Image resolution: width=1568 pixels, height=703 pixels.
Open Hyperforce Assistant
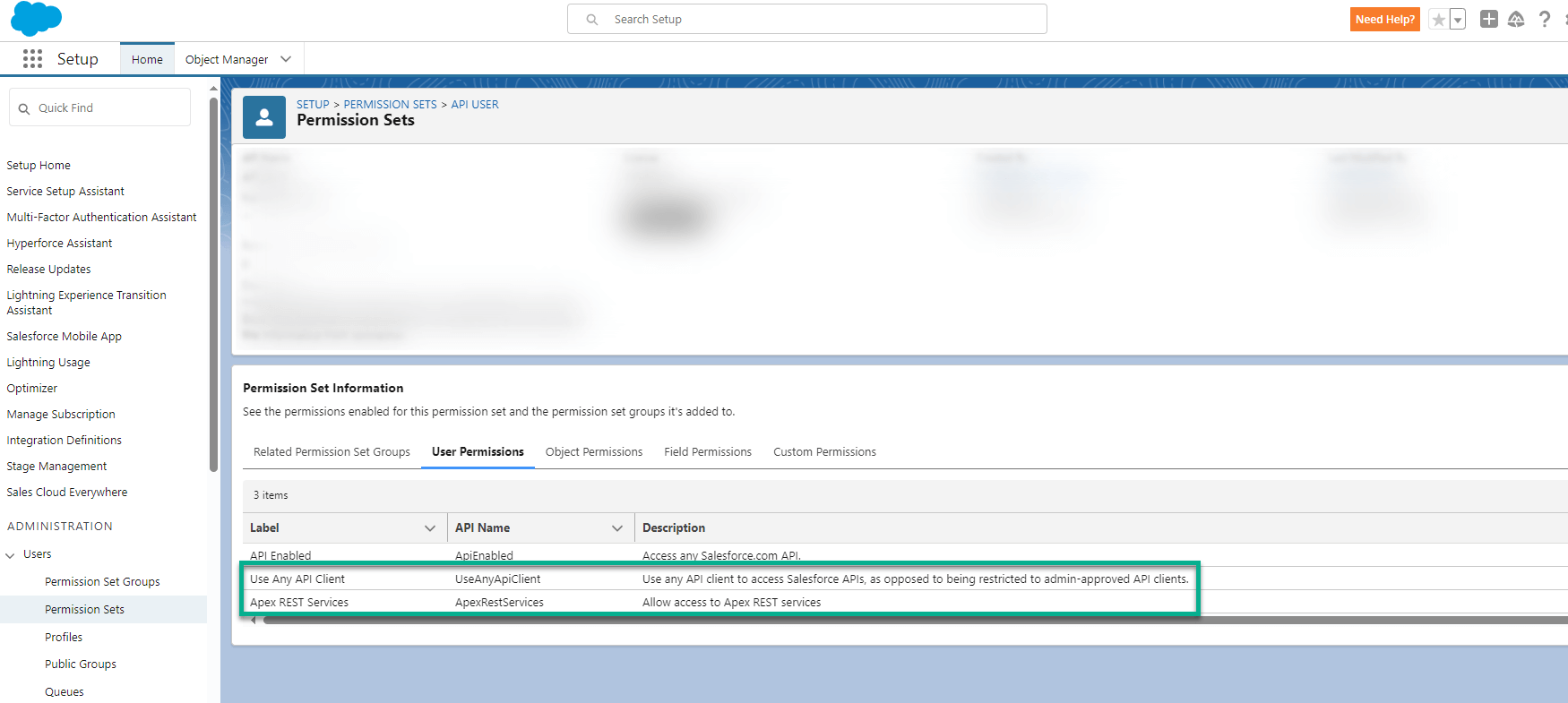pos(59,244)
